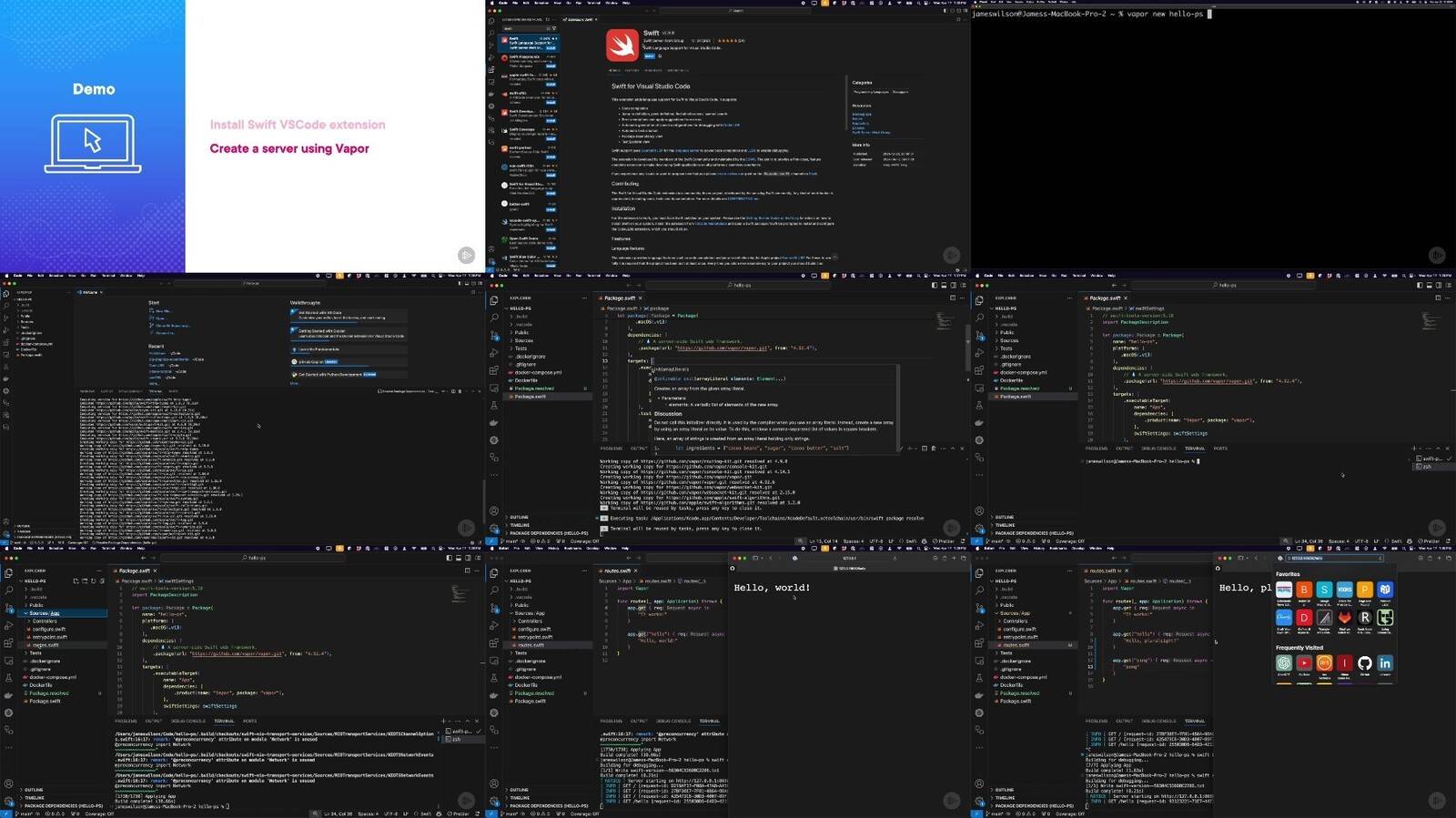Image resolution: width=1456 pixels, height=818 pixels.
Task: Close the Package.swift tab in tooltip frame
Action: [x=641, y=298]
